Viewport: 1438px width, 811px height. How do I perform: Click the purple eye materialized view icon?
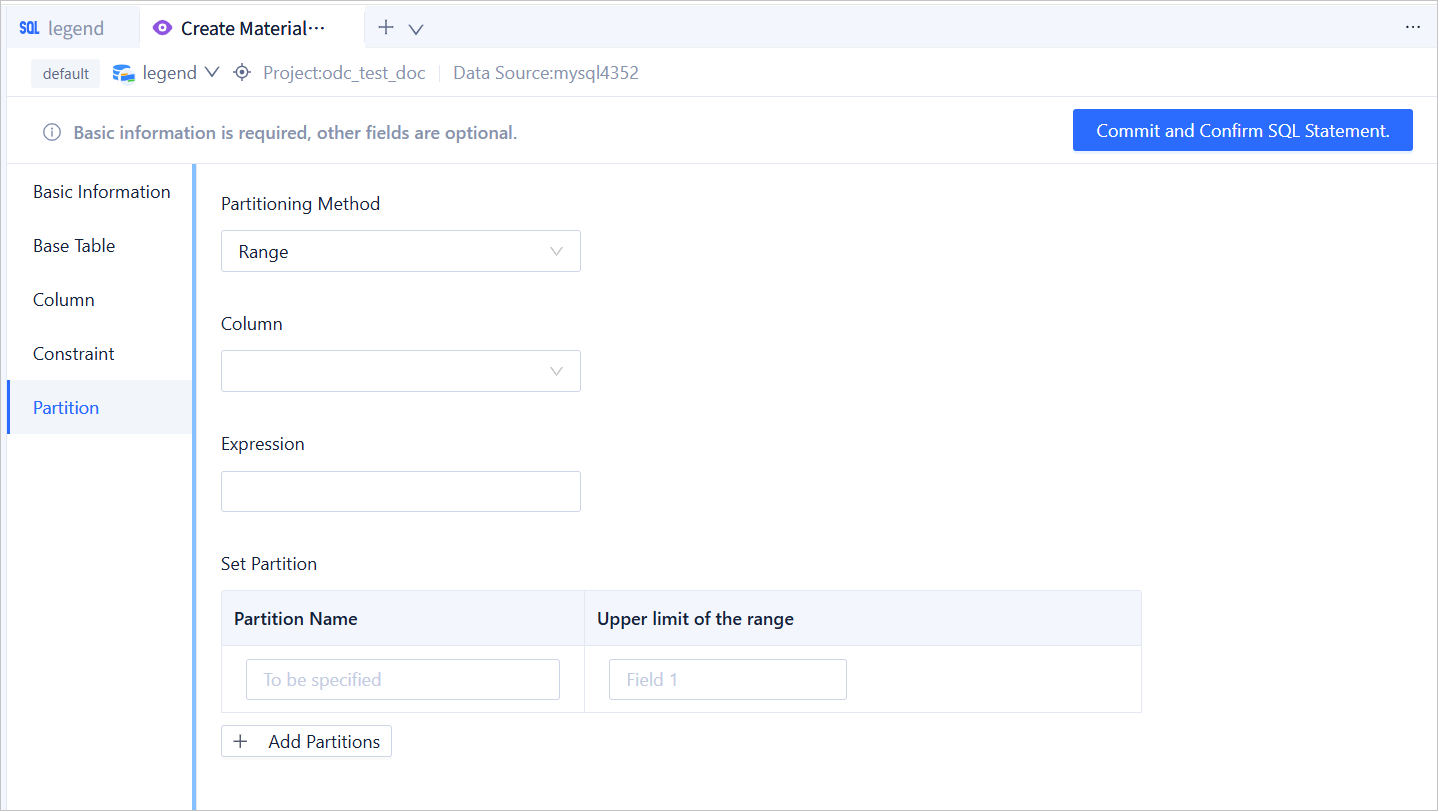pyautogui.click(x=162, y=28)
